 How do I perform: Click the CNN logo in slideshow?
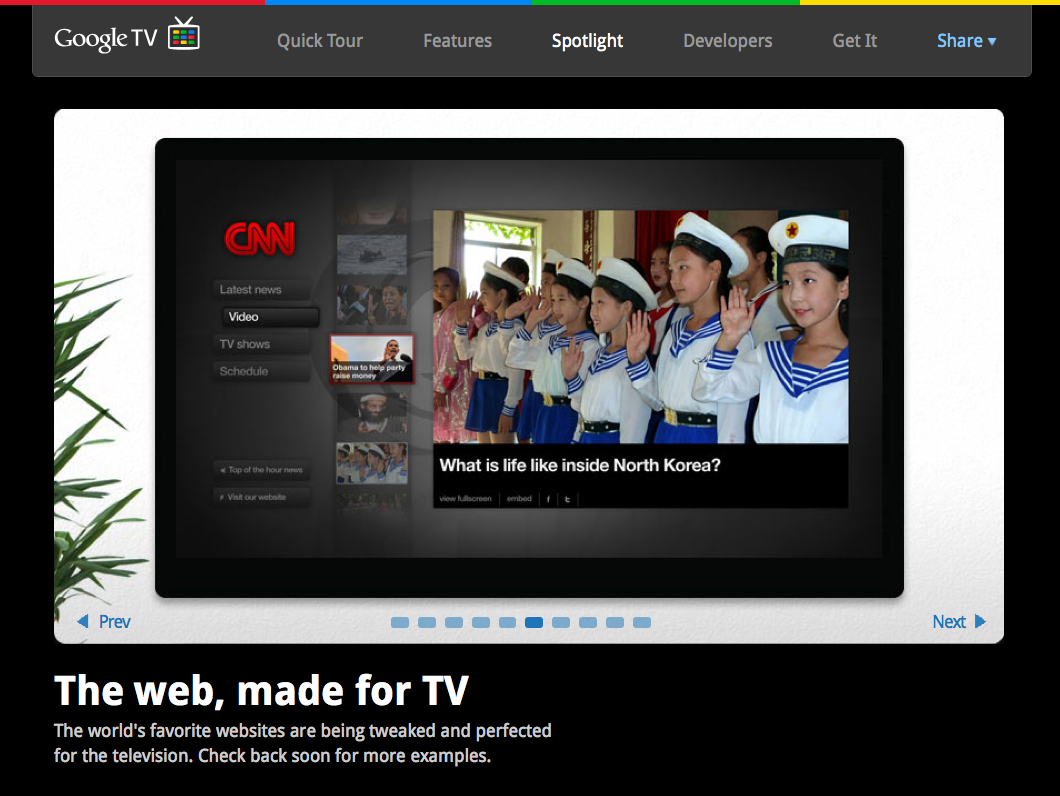(259, 239)
